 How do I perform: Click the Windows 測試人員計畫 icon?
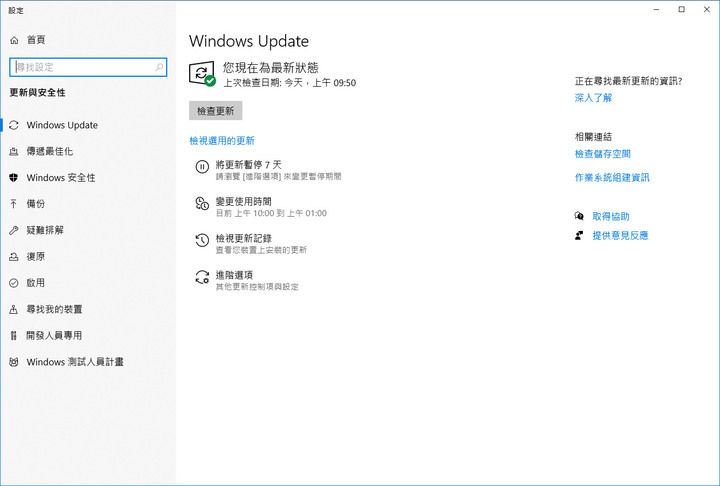point(14,362)
